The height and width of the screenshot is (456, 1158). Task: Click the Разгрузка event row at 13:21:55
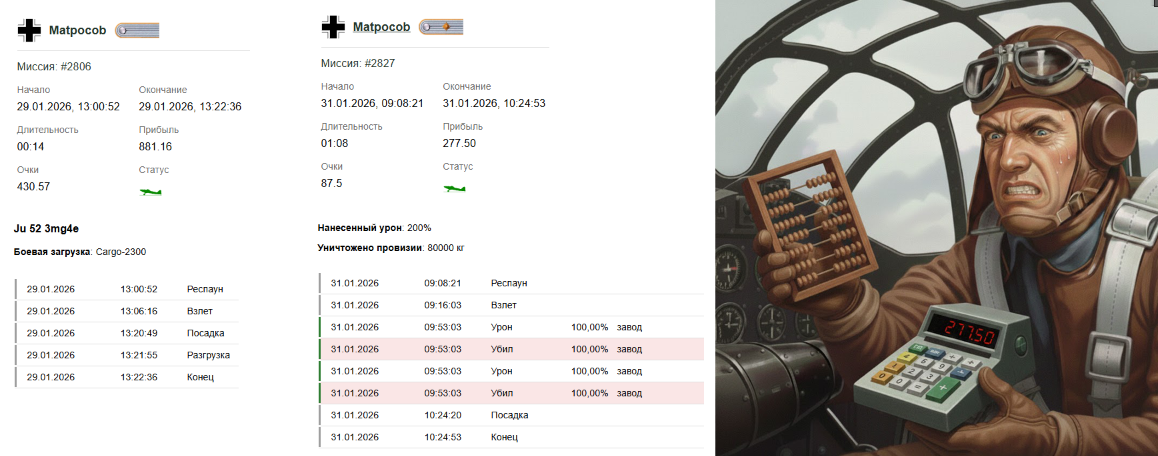point(127,355)
